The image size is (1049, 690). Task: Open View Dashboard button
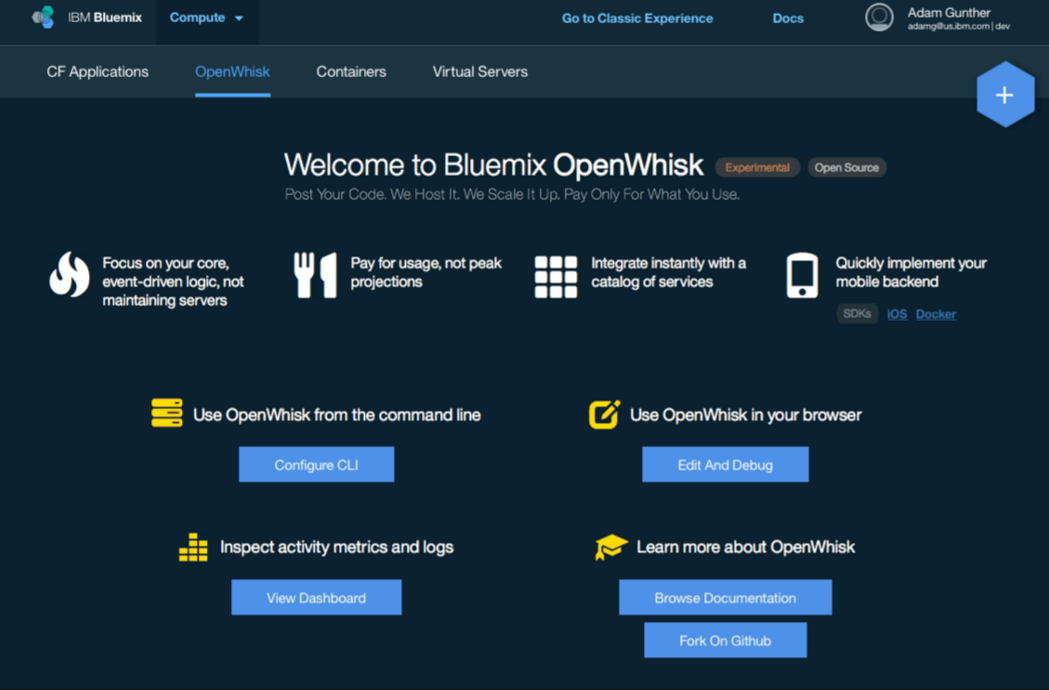click(x=316, y=598)
